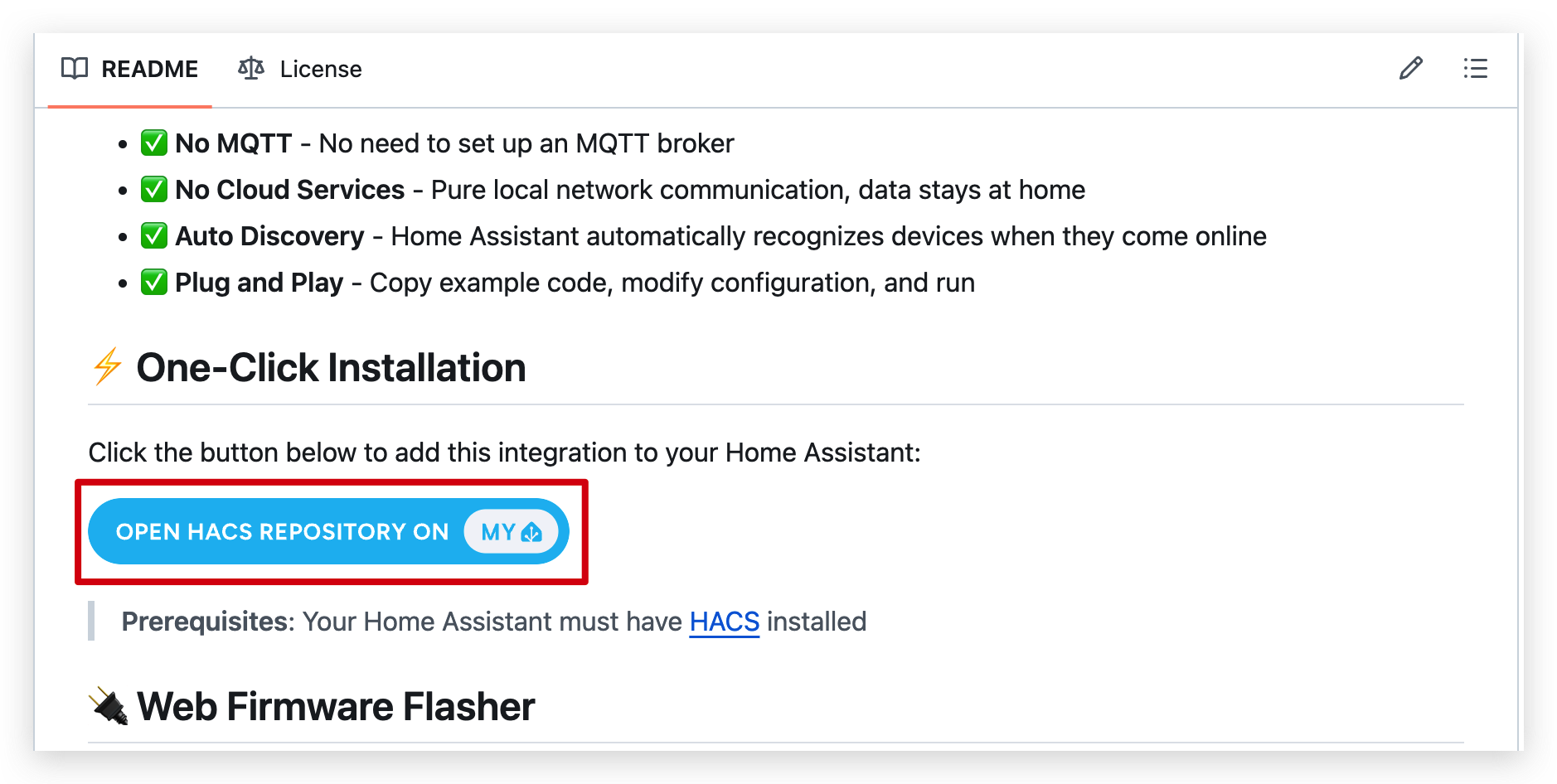Screen dimensions: 1557x784
Task: Click the balance scale icon beside License
Action: (x=251, y=68)
